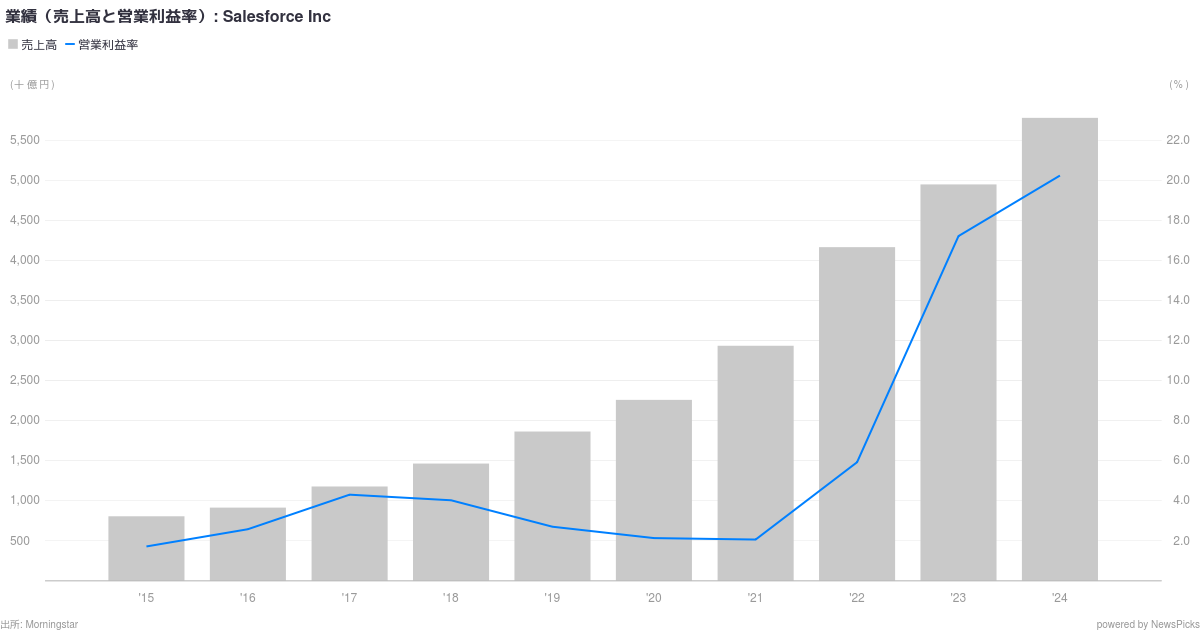This screenshot has width=1200, height=630.
Task: Toggle the 営業利益率 legend entry
Action: tap(101, 45)
